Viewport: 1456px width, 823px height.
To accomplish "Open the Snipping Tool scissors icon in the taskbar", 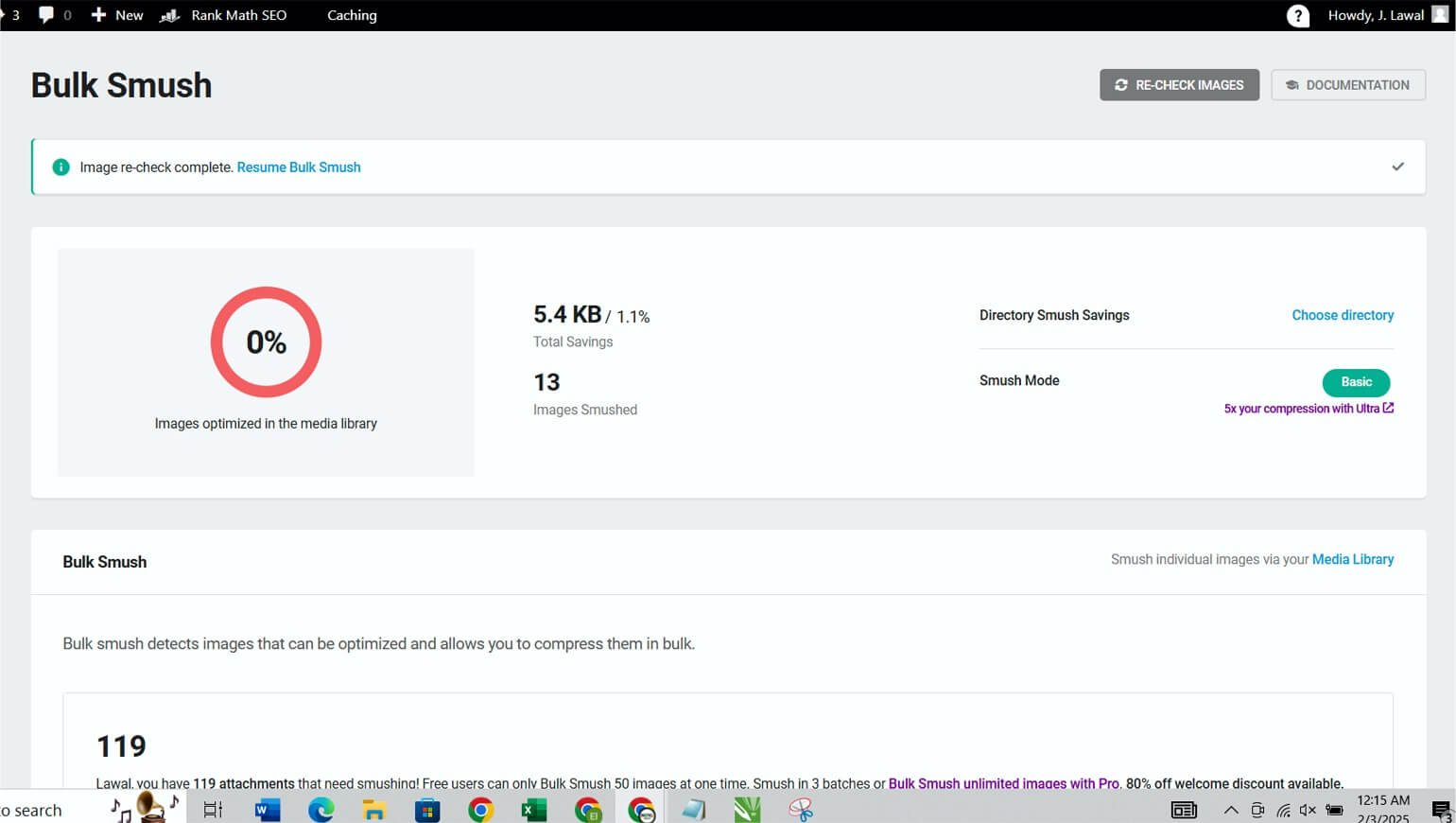I will [801, 810].
